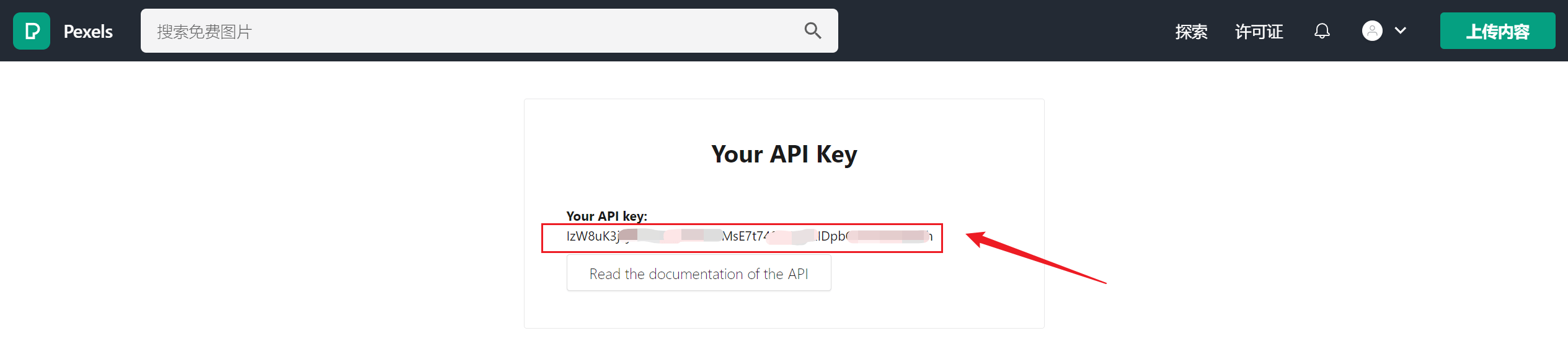Screen dimensions: 1568x364
Task: Click the red arrow annotation
Action: (1035, 257)
